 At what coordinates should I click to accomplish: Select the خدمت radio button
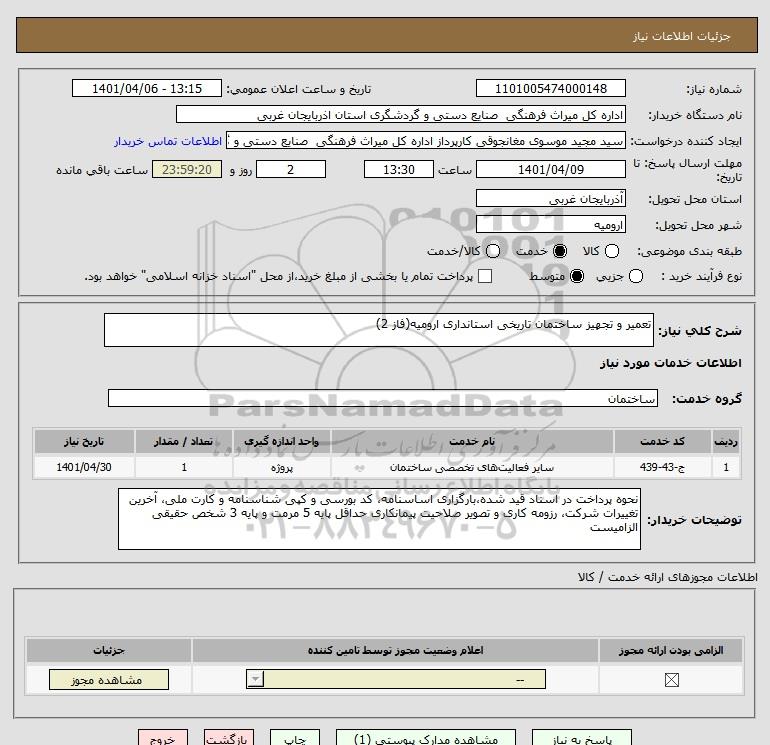[559, 251]
